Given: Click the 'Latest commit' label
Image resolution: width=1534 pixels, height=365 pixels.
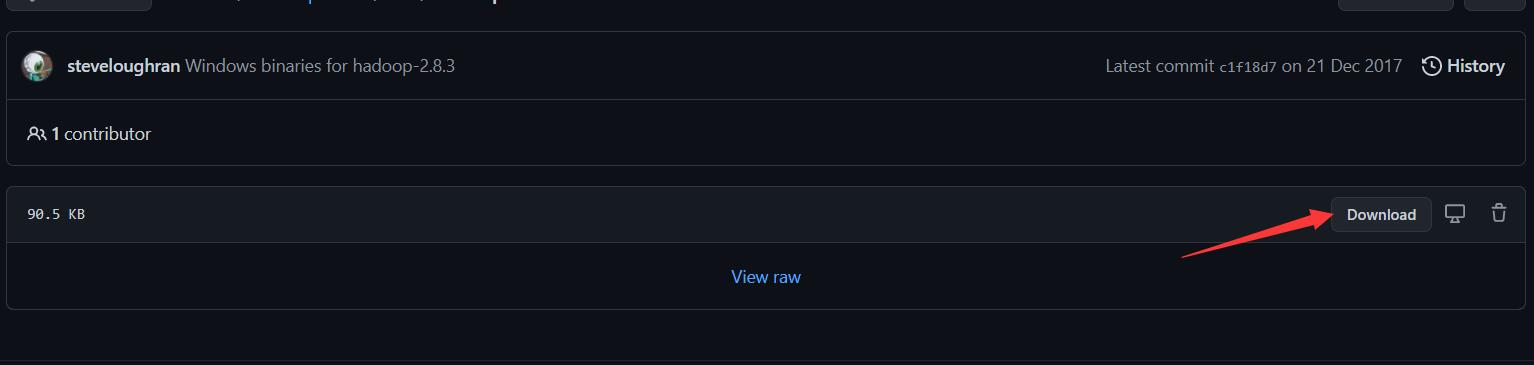Looking at the screenshot, I should pos(1159,66).
